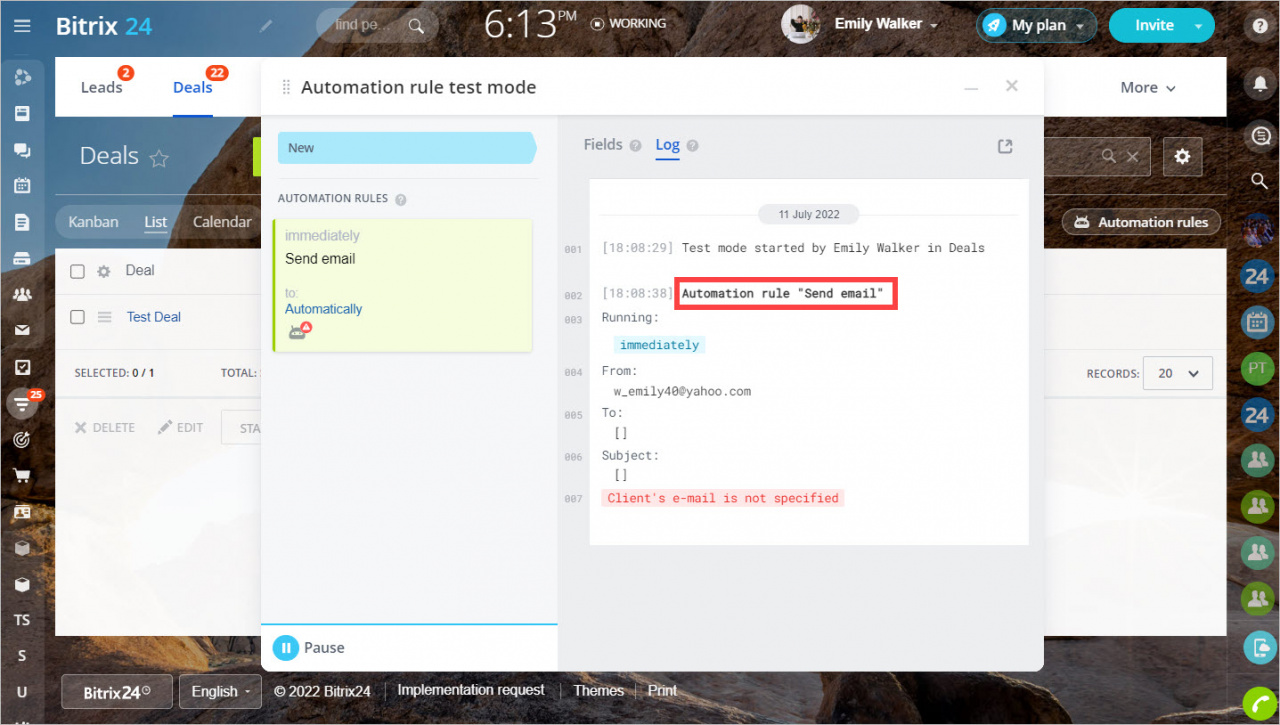Click the Automatically link in rule card
This screenshot has height=725, width=1280.
(323, 309)
